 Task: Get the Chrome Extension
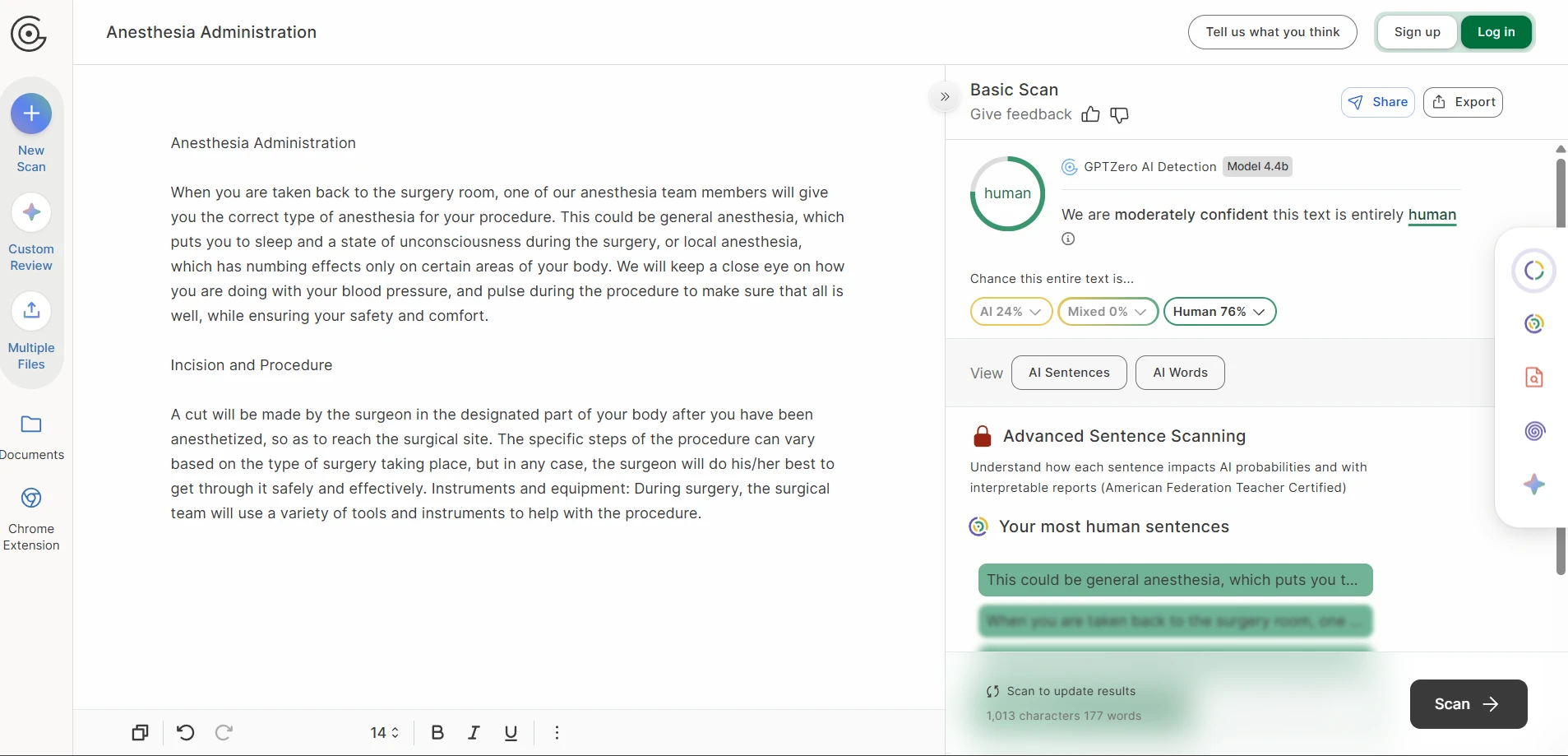click(31, 517)
